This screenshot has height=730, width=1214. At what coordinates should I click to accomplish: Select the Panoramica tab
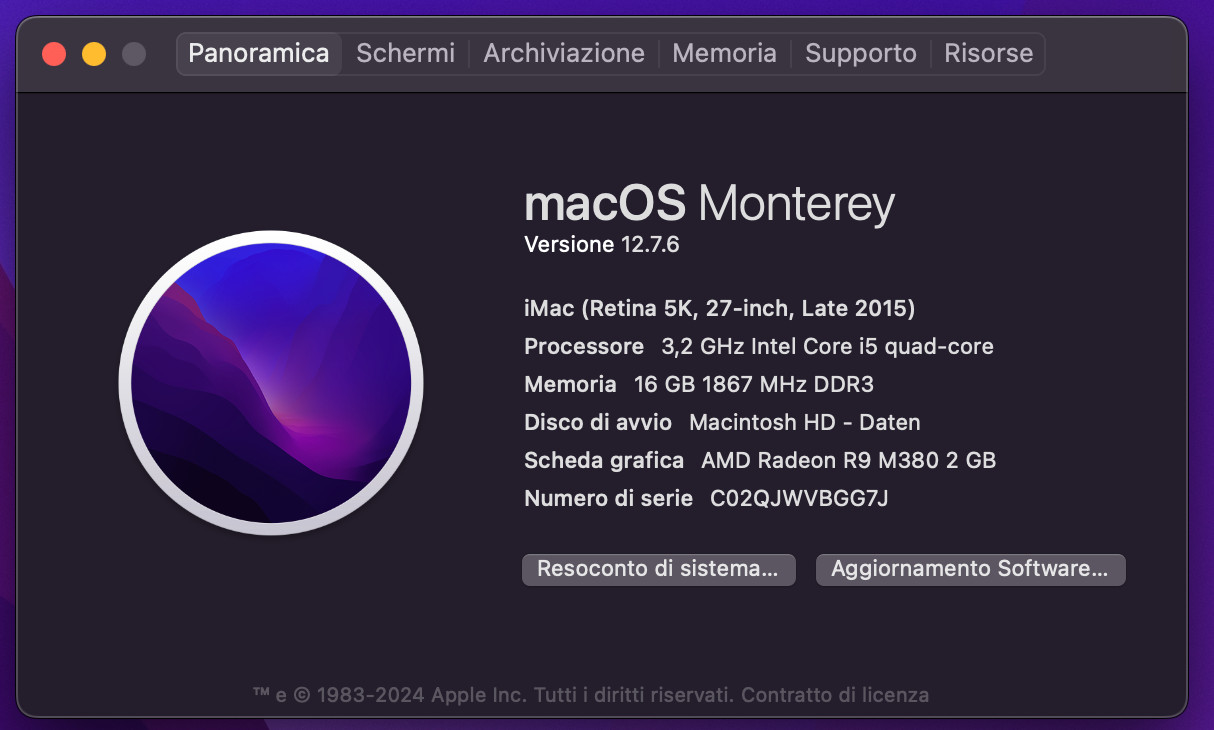(259, 53)
